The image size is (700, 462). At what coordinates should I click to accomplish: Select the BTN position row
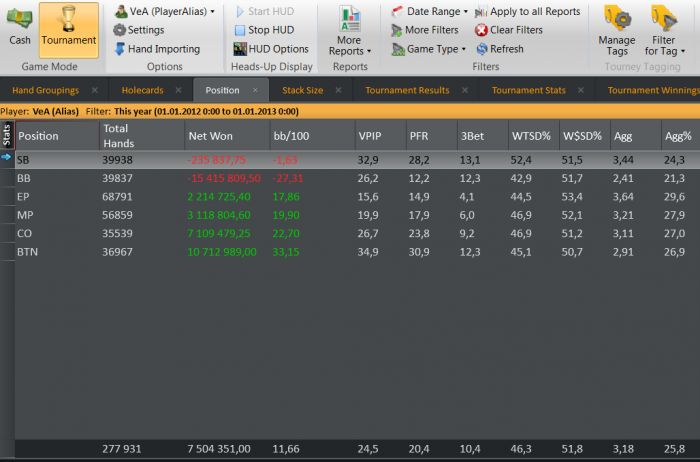point(357,252)
